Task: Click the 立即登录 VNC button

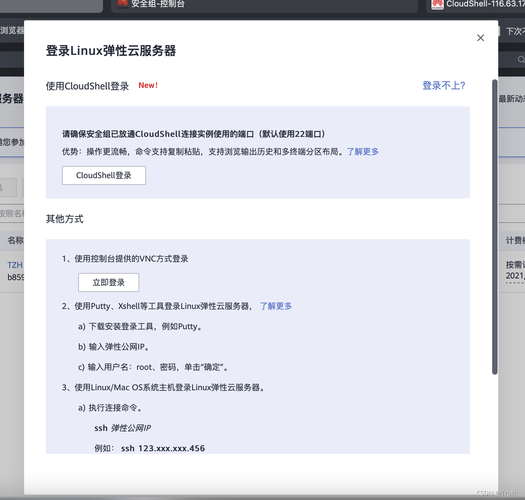Action: pyautogui.click(x=108, y=282)
